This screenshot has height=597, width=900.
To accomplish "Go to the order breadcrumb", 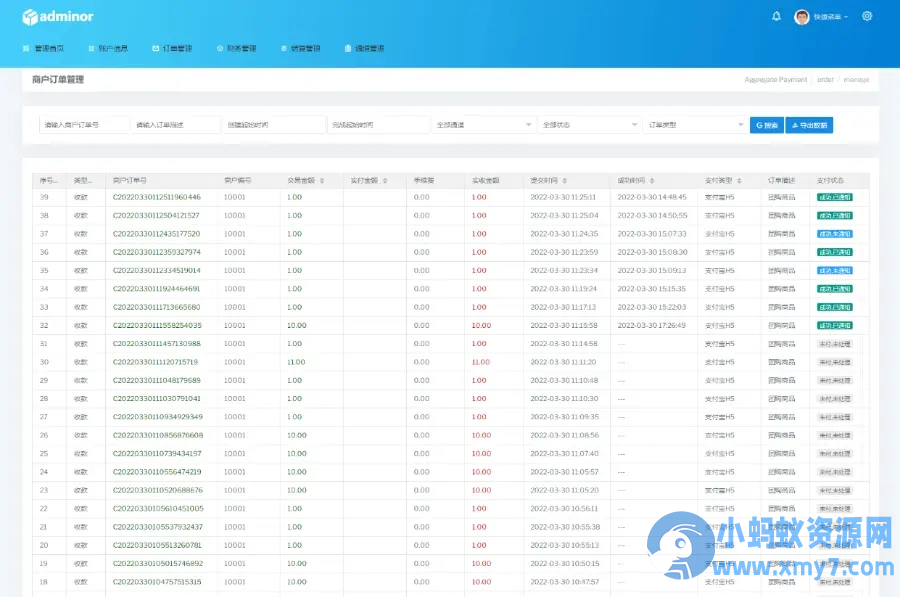I will 825,80.
